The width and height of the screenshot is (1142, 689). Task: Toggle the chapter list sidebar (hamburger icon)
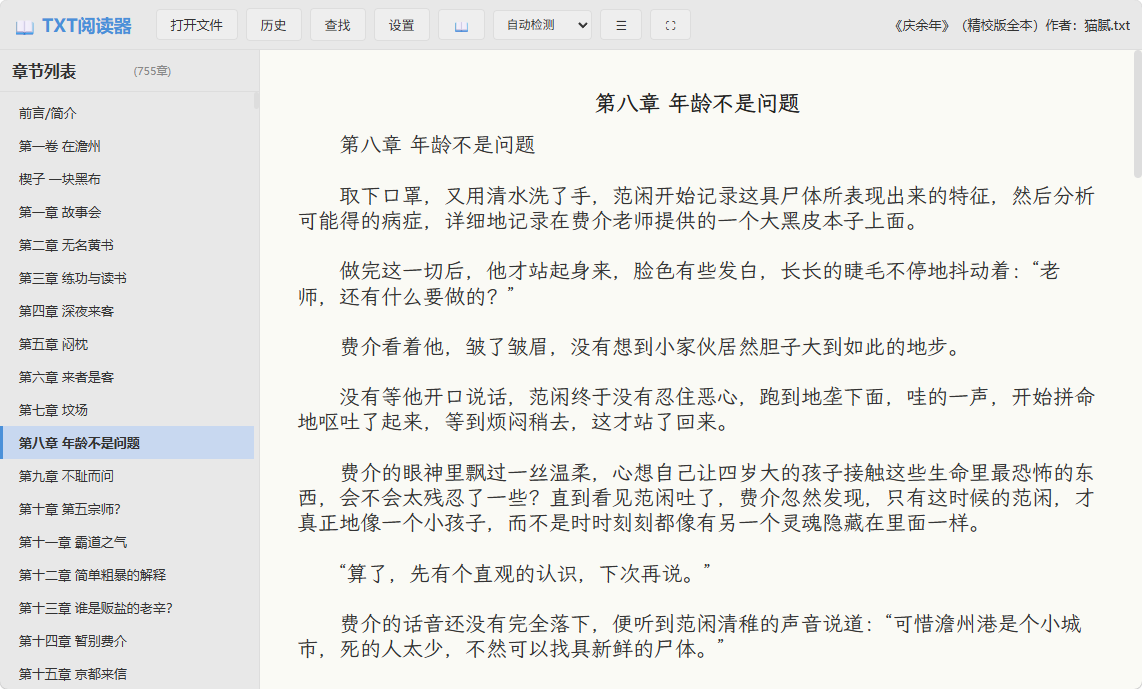point(621,25)
